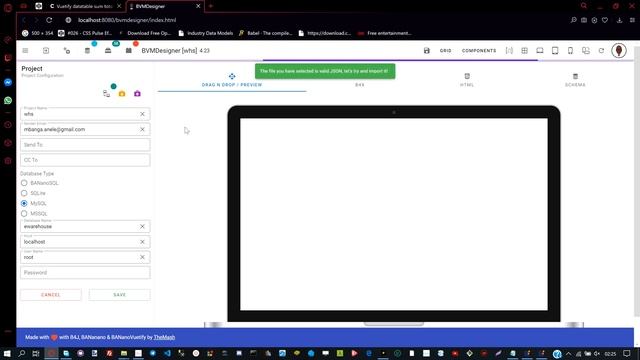Dismiss the green valid JSON notification
Viewport: 640px width, 360px height.
tap(325, 71)
